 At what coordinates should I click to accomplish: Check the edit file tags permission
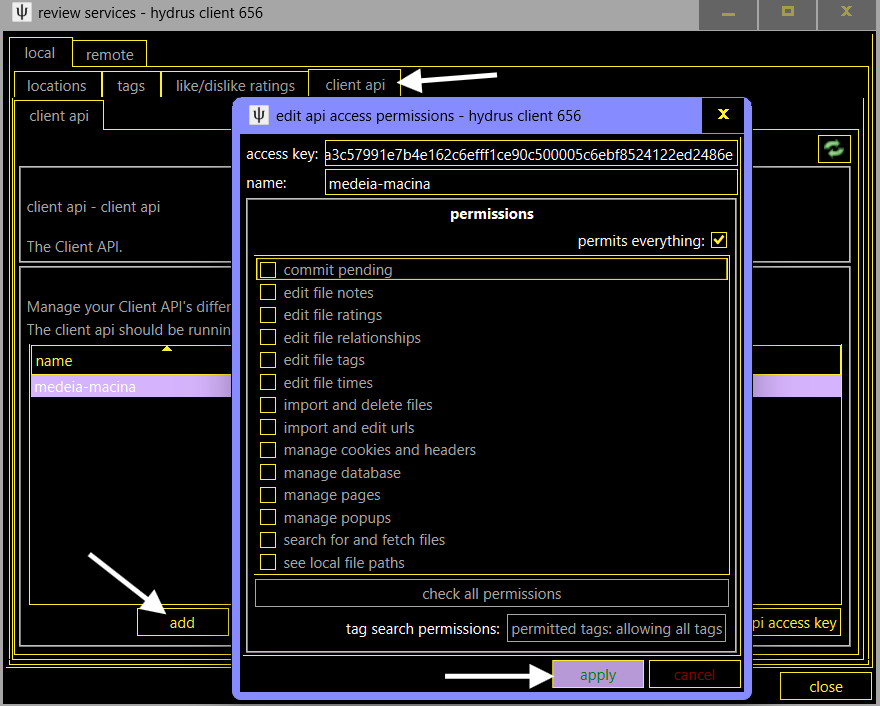[268, 360]
